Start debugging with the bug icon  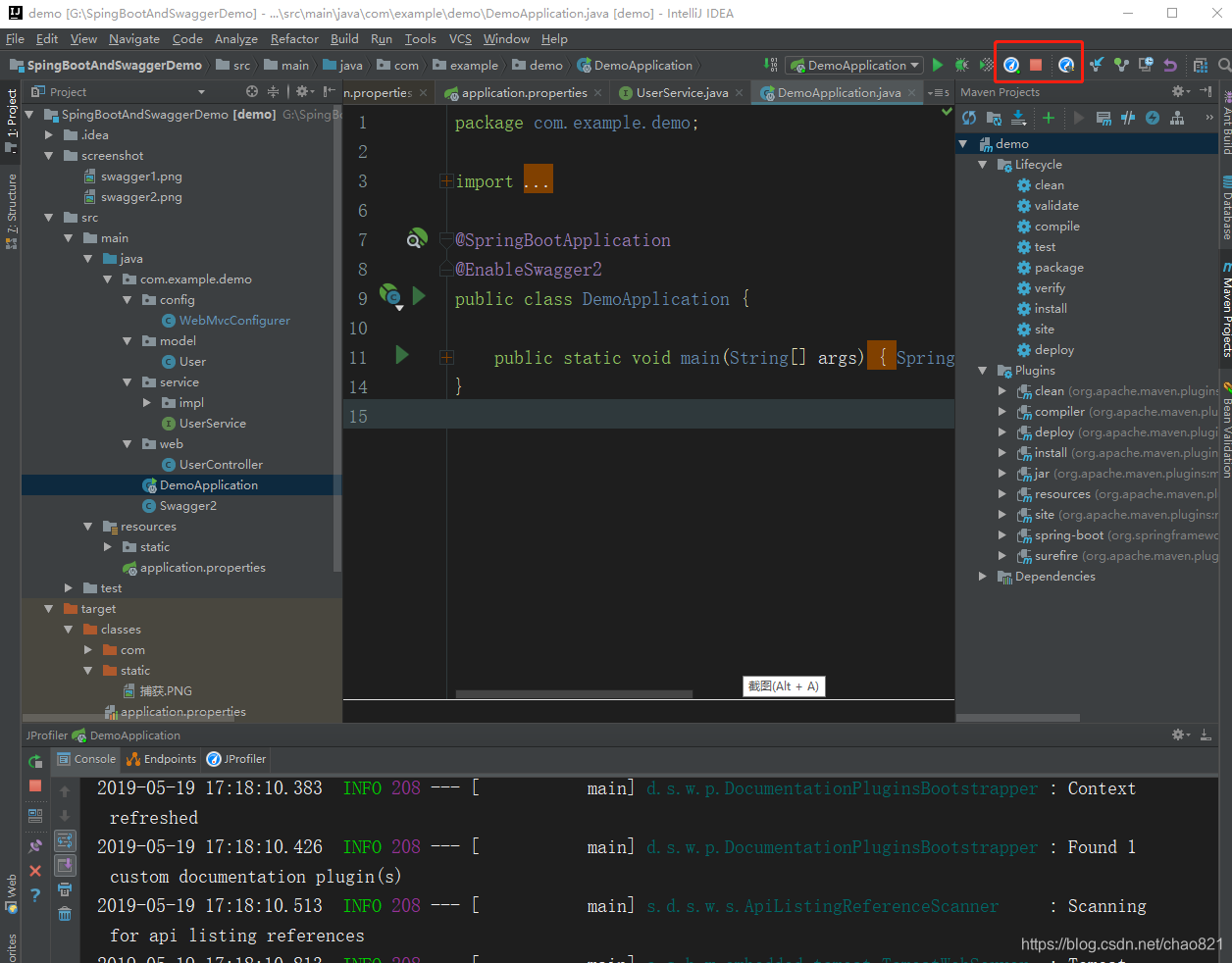coord(961,65)
